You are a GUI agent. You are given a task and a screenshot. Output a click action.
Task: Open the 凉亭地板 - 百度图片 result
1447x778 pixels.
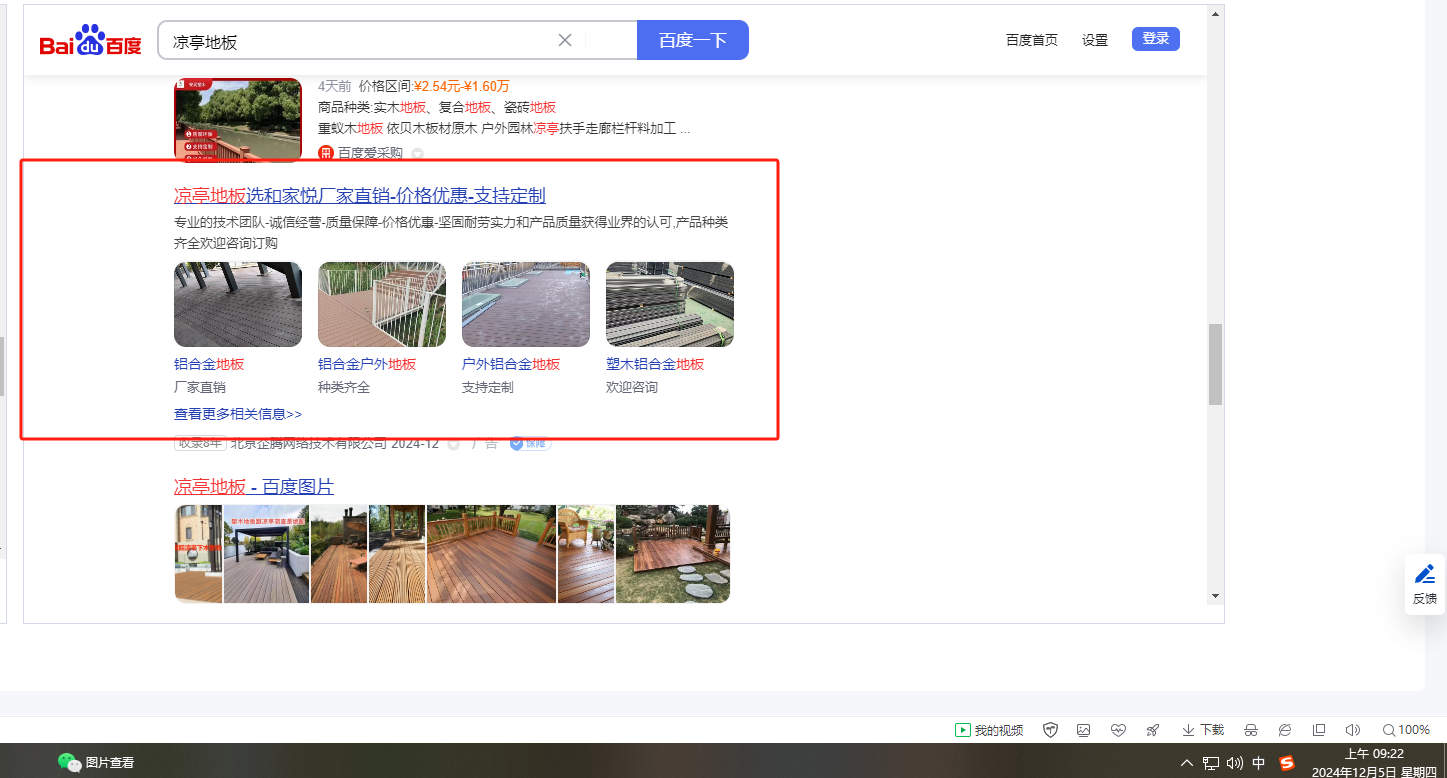click(x=254, y=487)
